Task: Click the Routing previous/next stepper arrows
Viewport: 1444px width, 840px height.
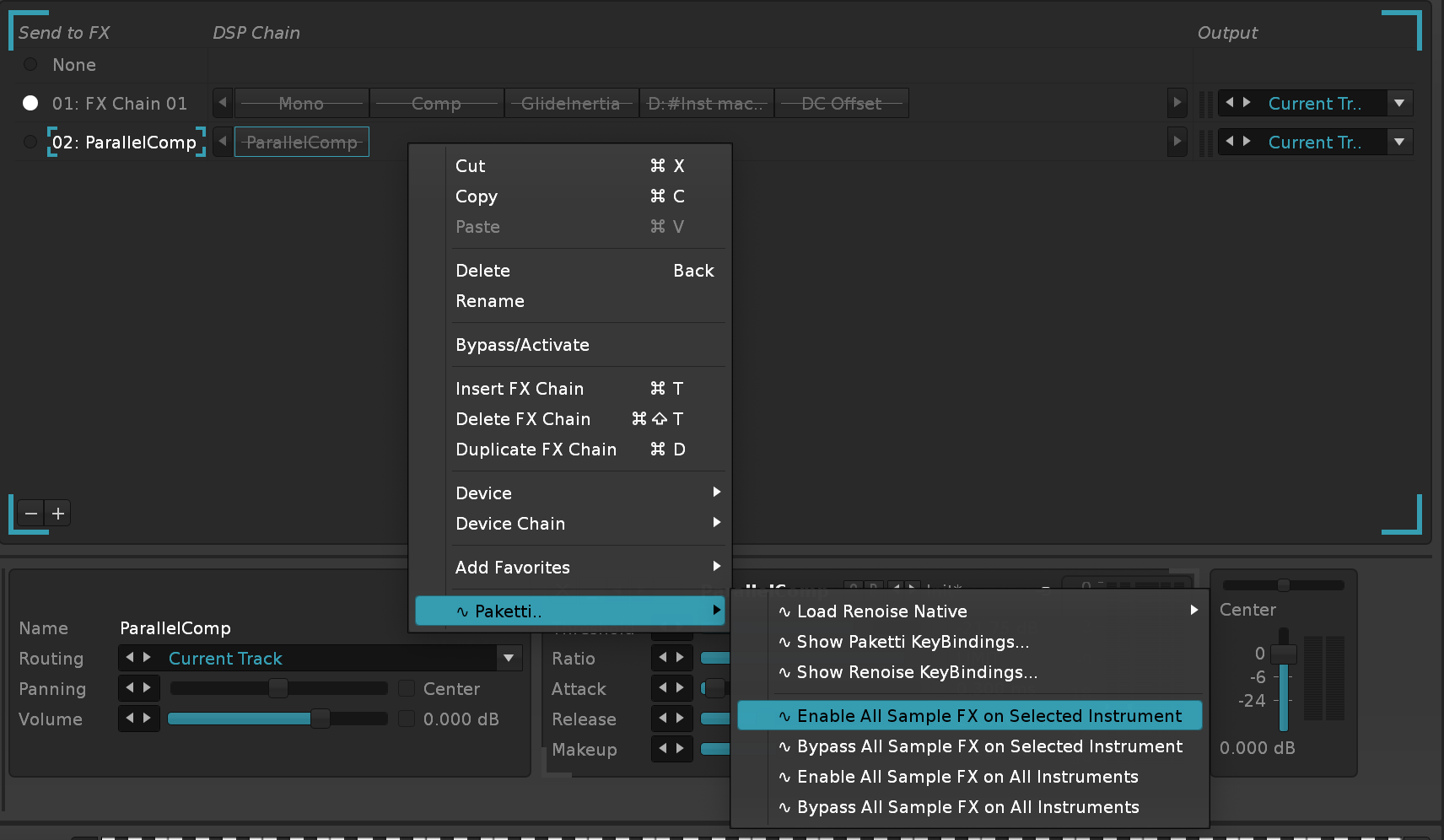Action: pyautogui.click(x=138, y=658)
